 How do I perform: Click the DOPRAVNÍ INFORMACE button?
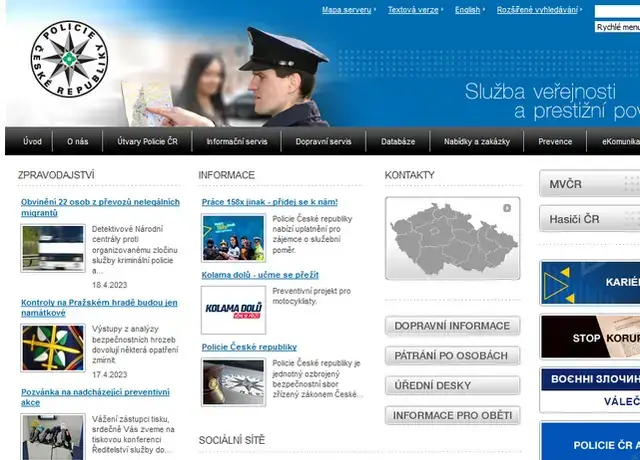pos(452,326)
